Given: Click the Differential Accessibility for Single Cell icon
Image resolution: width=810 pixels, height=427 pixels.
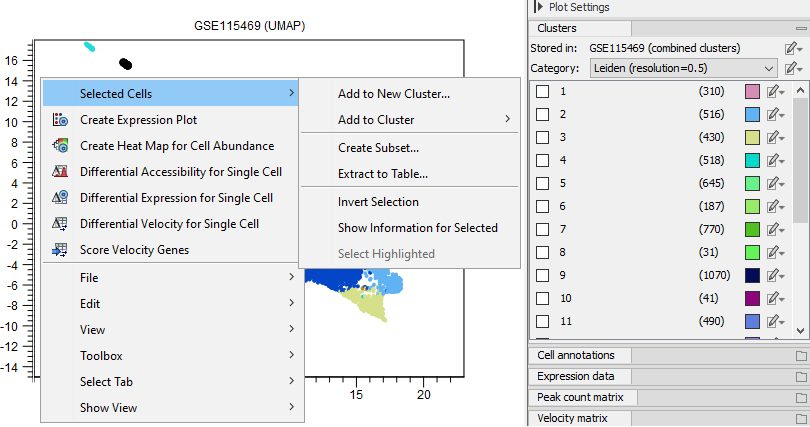Looking at the screenshot, I should pyautogui.click(x=59, y=172).
